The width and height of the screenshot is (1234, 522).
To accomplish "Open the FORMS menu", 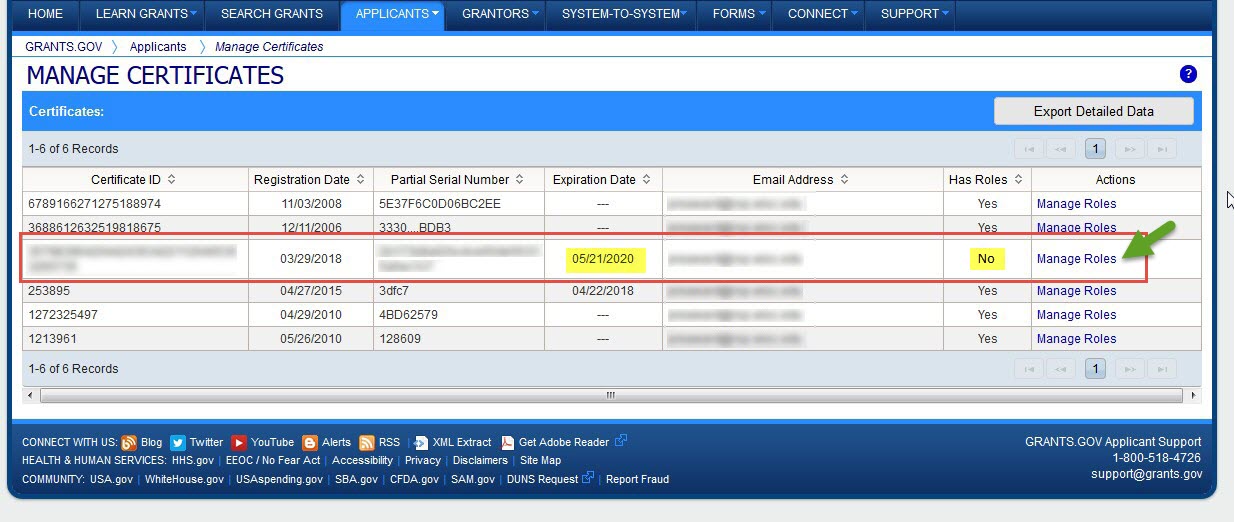I will [735, 14].
